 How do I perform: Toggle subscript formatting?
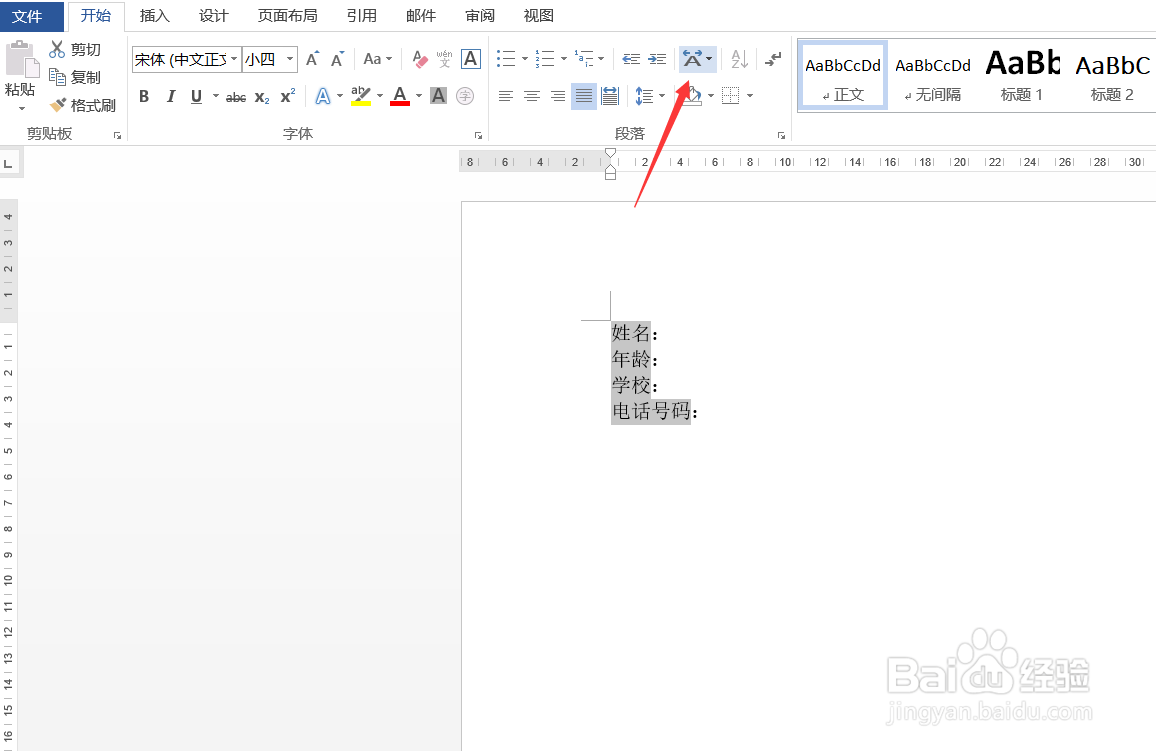260,96
